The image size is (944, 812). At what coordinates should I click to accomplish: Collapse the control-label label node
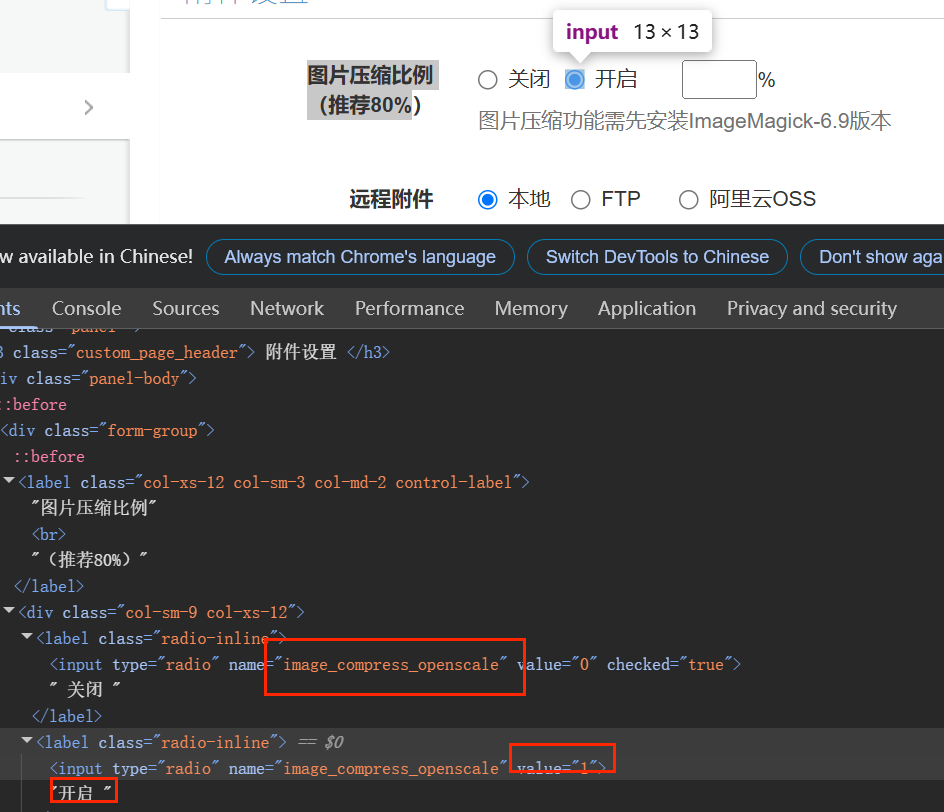click(9, 482)
